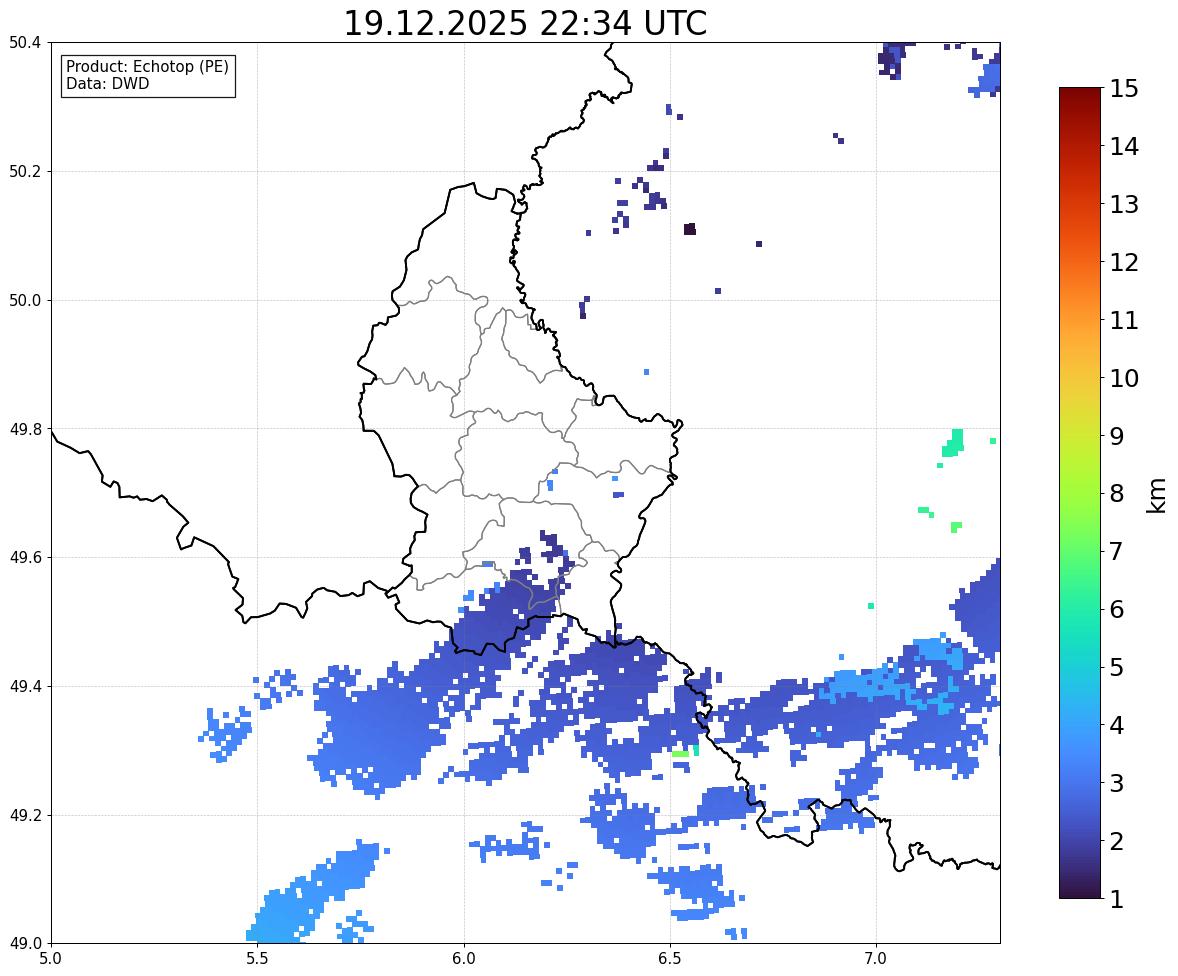Click the colorbar label '12'
The image size is (1178, 976).
click(x=1125, y=262)
